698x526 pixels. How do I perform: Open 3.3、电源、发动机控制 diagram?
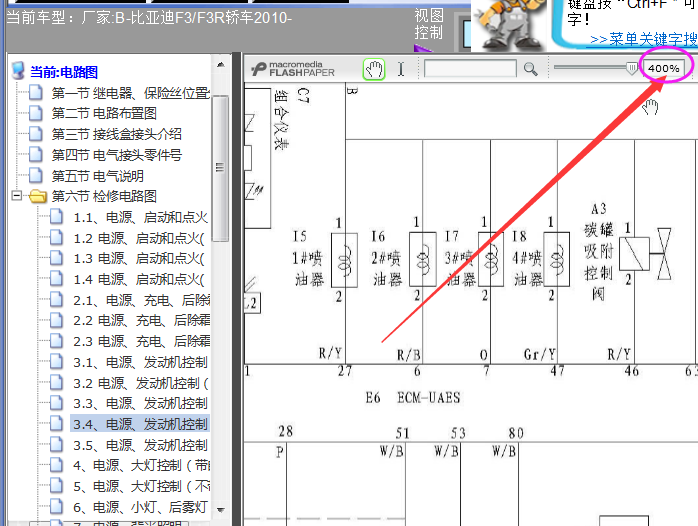141,404
